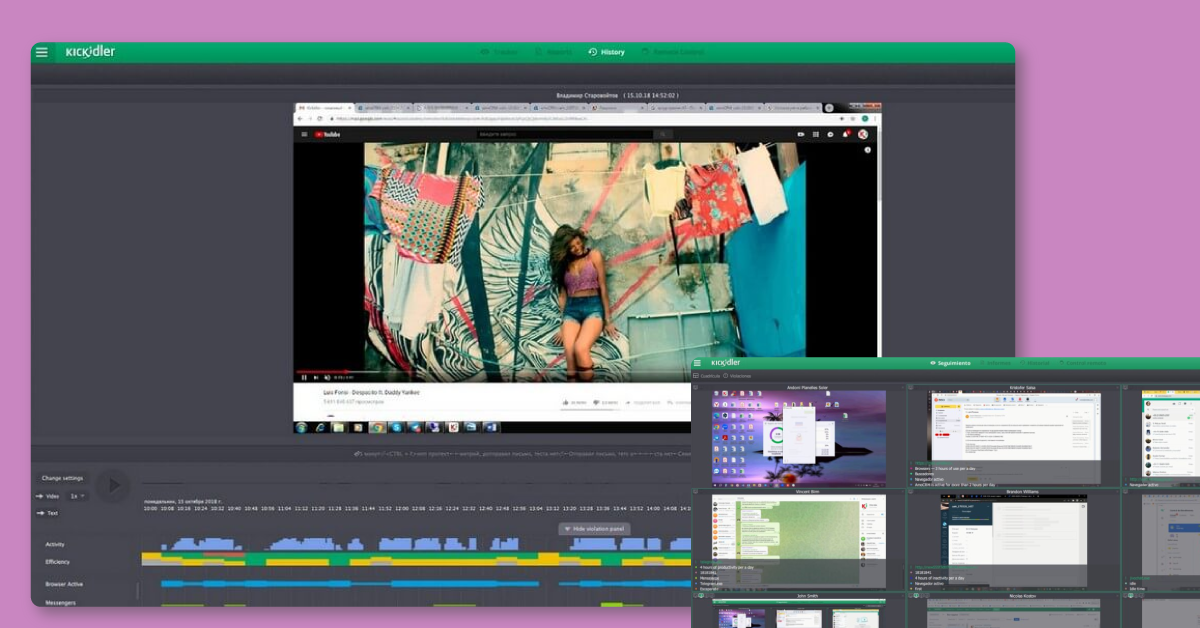The height and width of the screenshot is (628, 1200).
Task: Click the Windows Start orb in the recorded taskbar
Action: tap(301, 427)
